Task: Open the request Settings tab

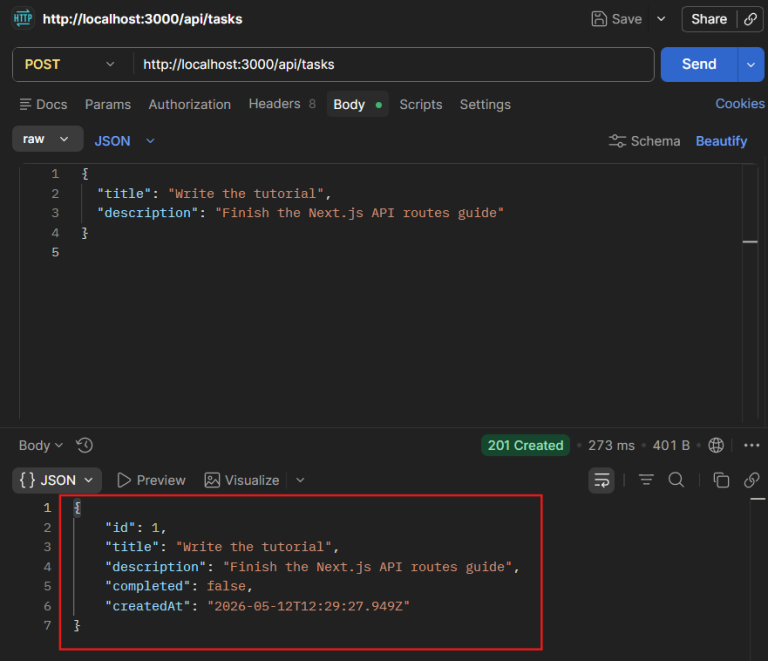Action: click(485, 104)
